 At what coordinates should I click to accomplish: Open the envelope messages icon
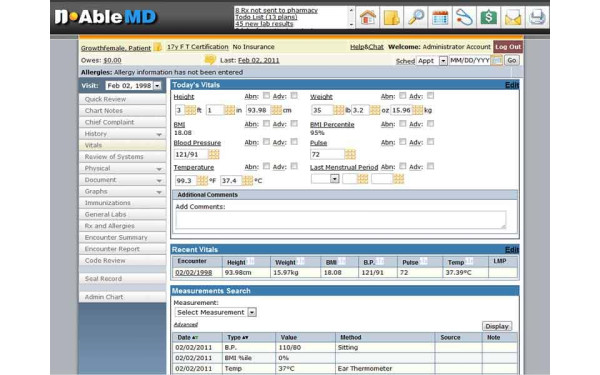513,17
